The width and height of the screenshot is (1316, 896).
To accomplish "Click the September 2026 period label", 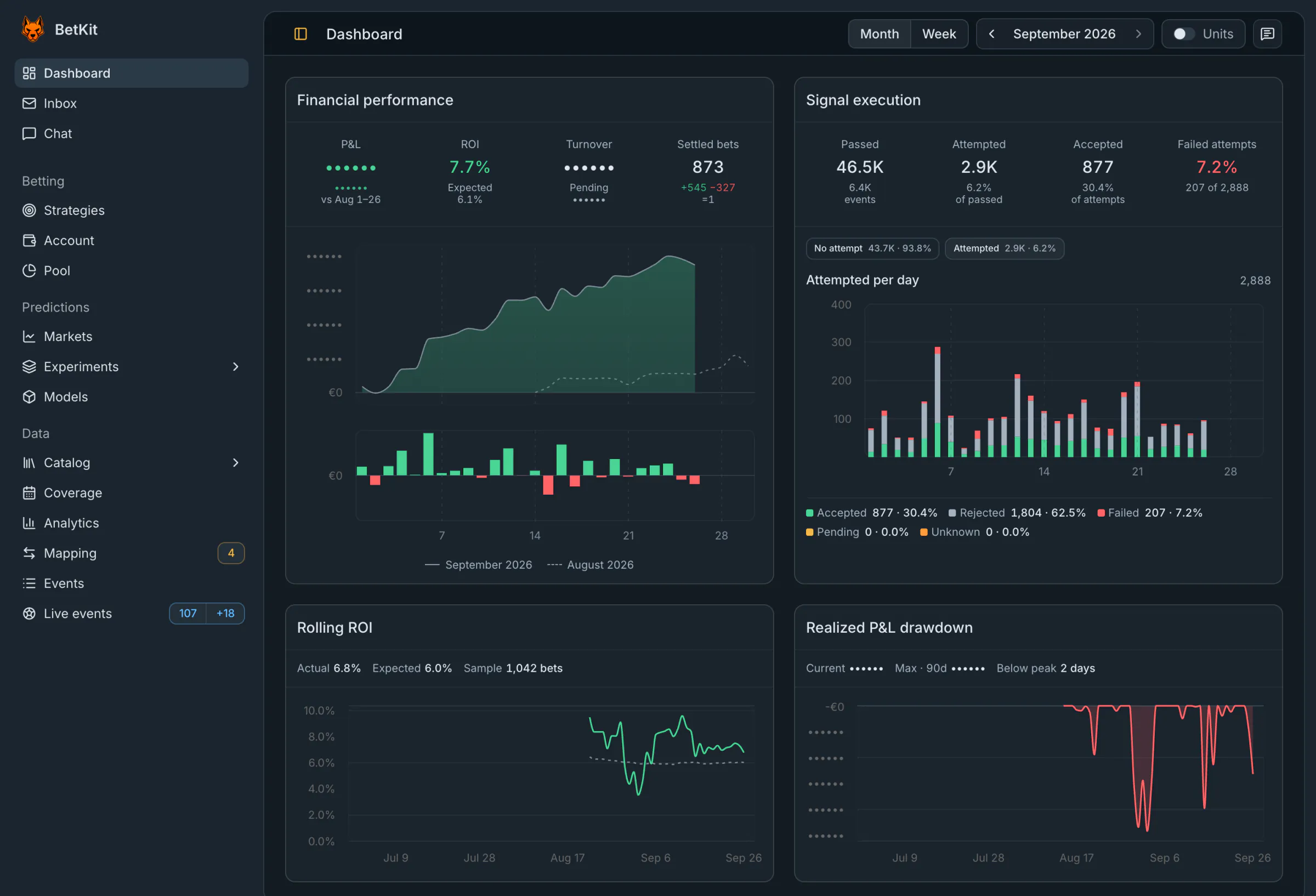I will click(1064, 34).
